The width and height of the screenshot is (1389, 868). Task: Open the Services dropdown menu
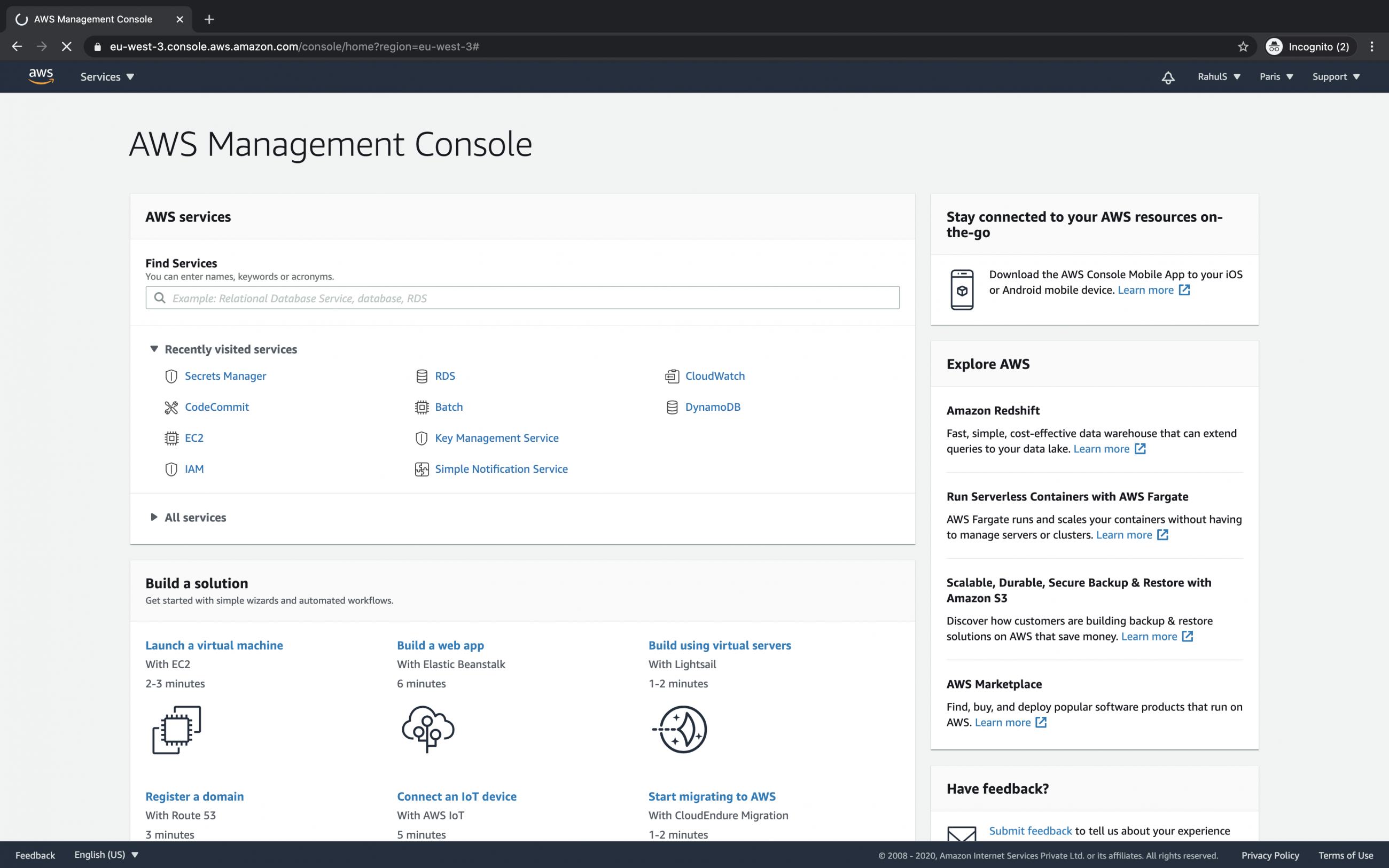107,77
